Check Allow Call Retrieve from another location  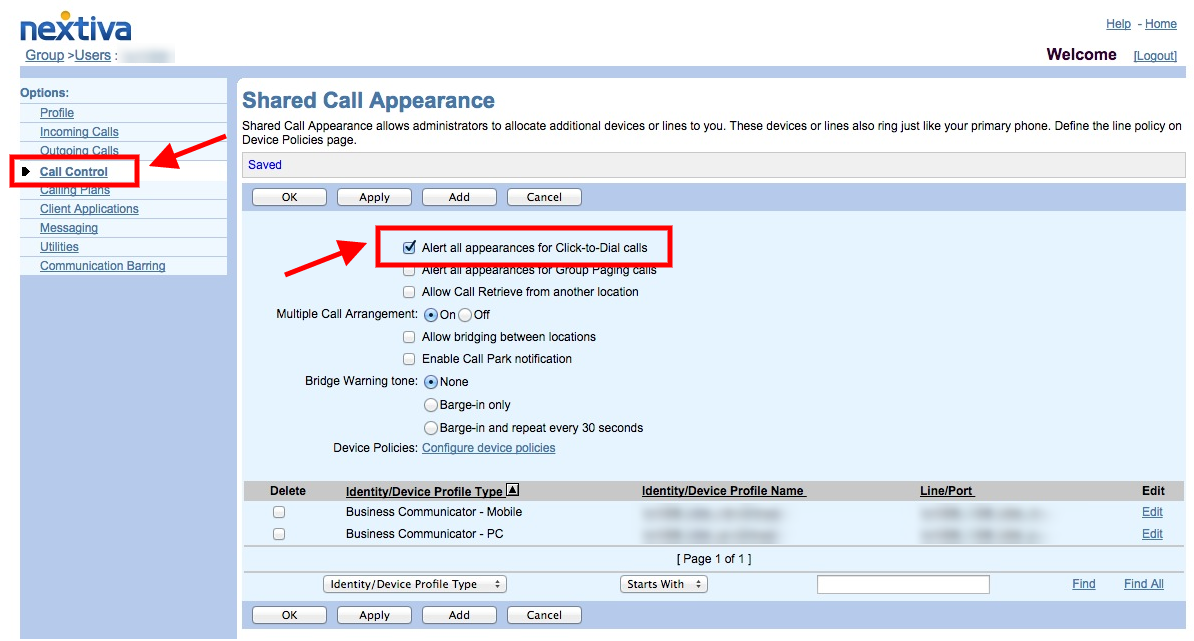(x=409, y=291)
